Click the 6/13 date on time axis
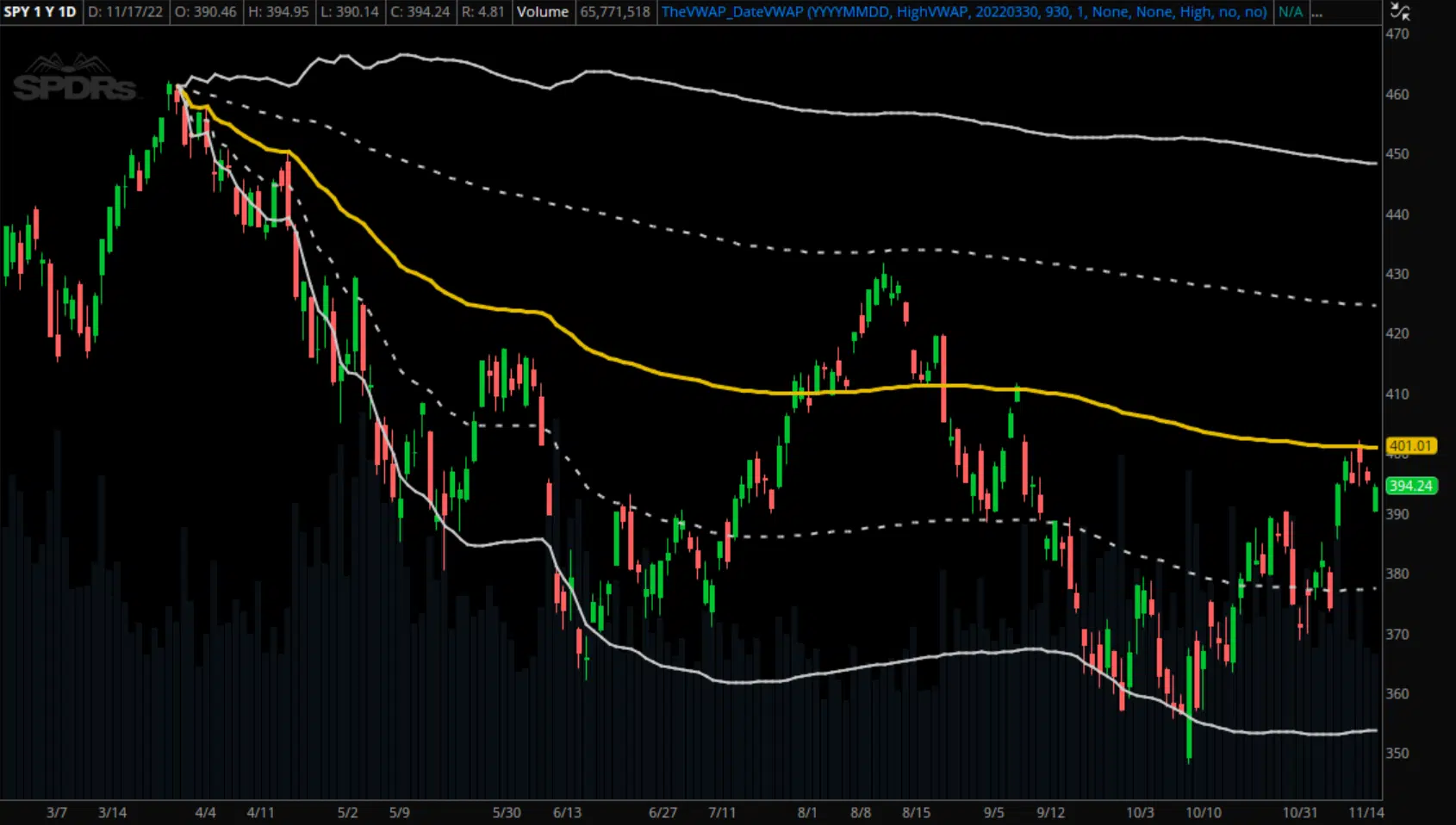The image size is (1456, 825). coord(567,812)
